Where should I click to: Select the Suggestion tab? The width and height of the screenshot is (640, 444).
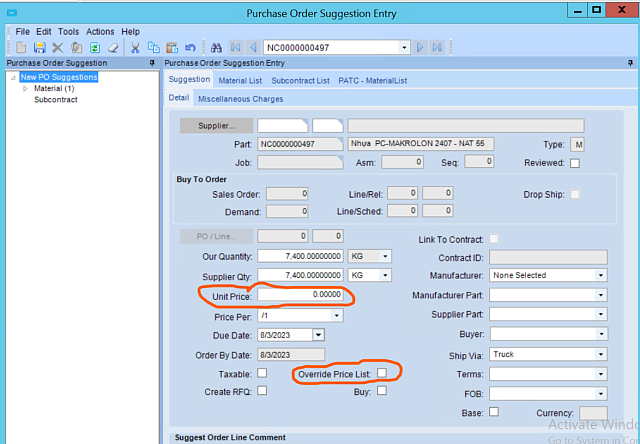pyautogui.click(x=189, y=80)
